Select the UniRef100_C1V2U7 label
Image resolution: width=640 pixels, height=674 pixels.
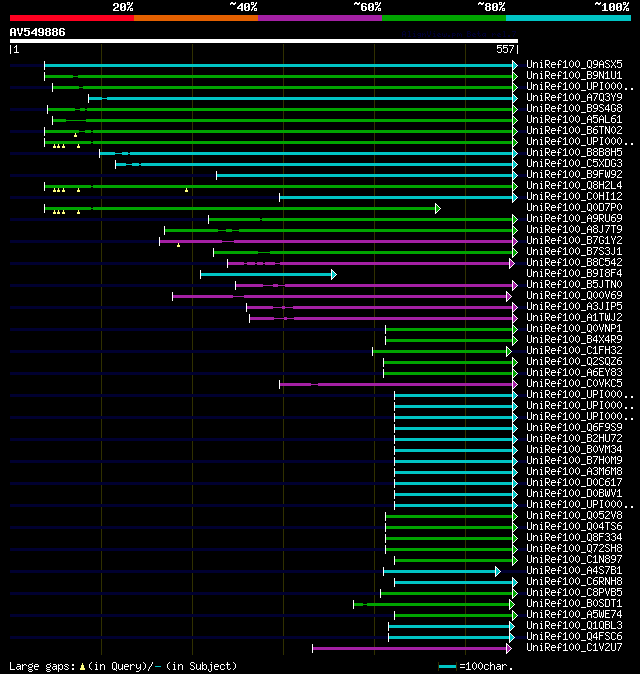pos(574,648)
